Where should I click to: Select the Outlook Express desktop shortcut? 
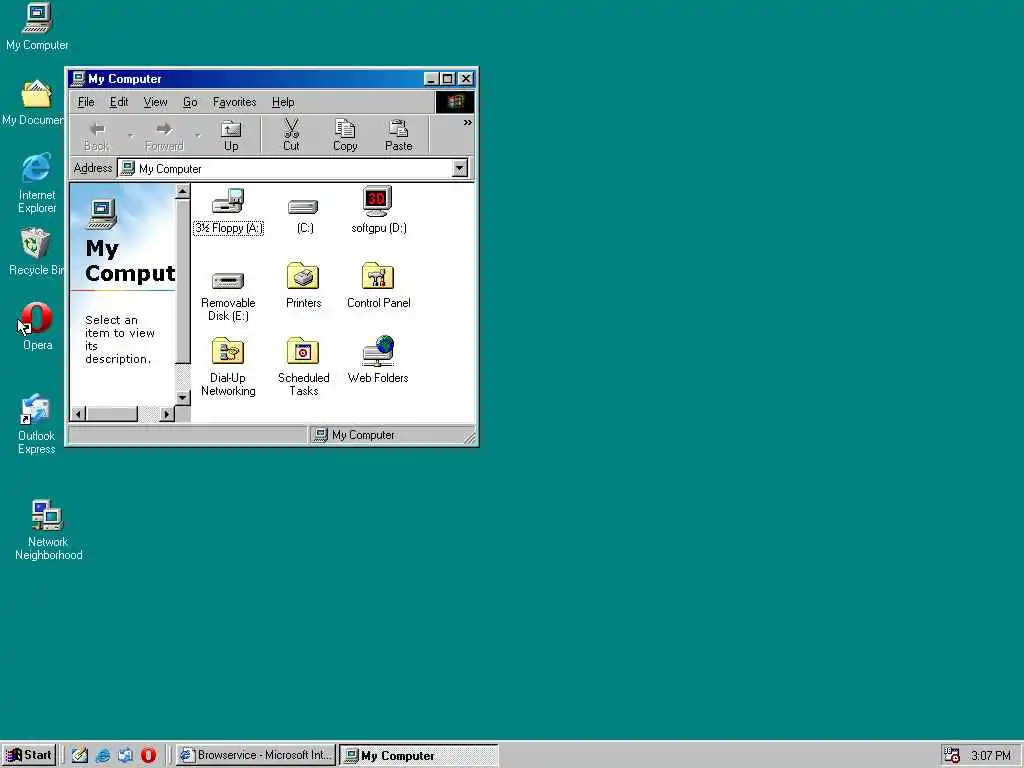pyautogui.click(x=36, y=424)
